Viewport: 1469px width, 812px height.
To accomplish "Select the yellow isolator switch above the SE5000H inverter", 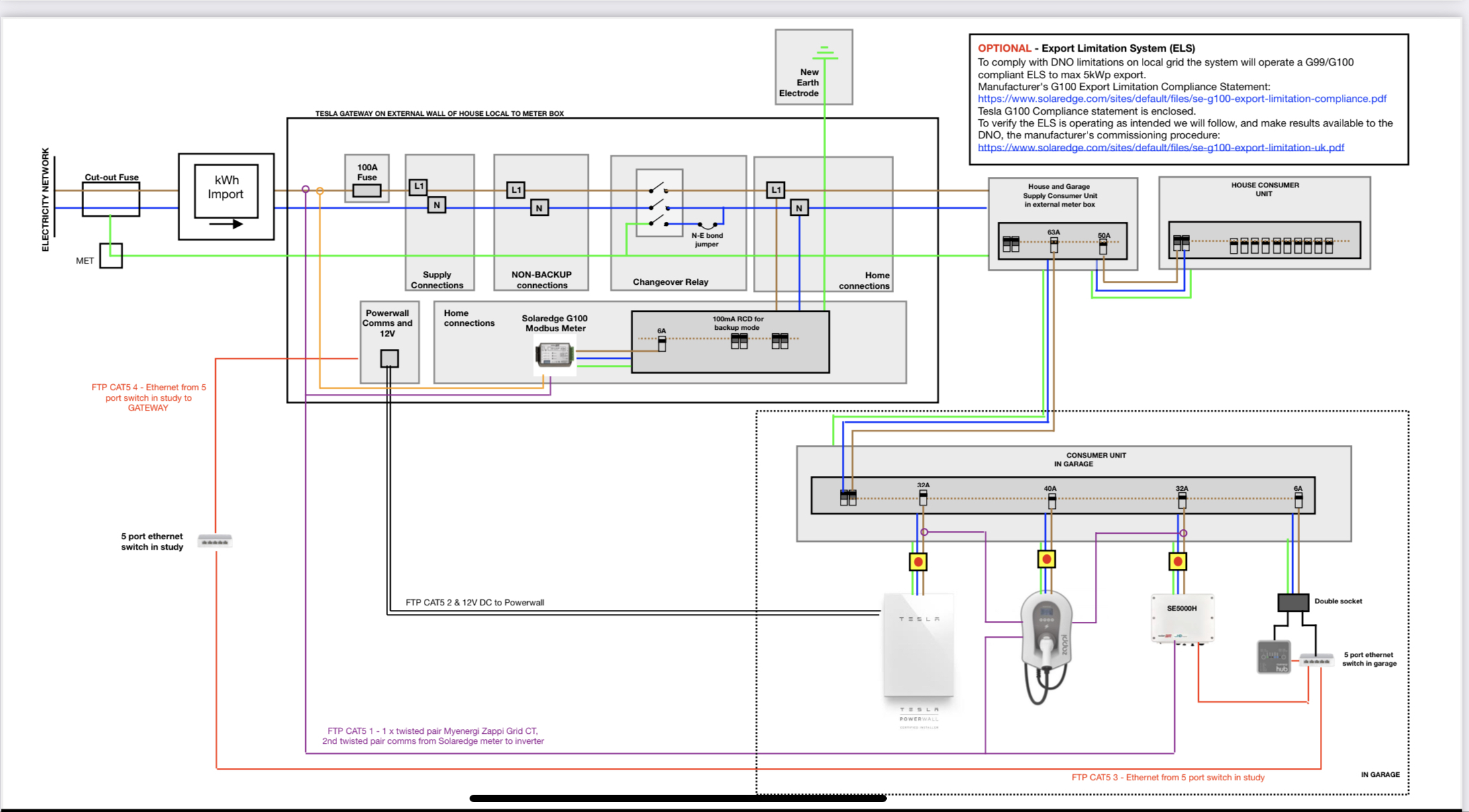I will pyautogui.click(x=1178, y=562).
